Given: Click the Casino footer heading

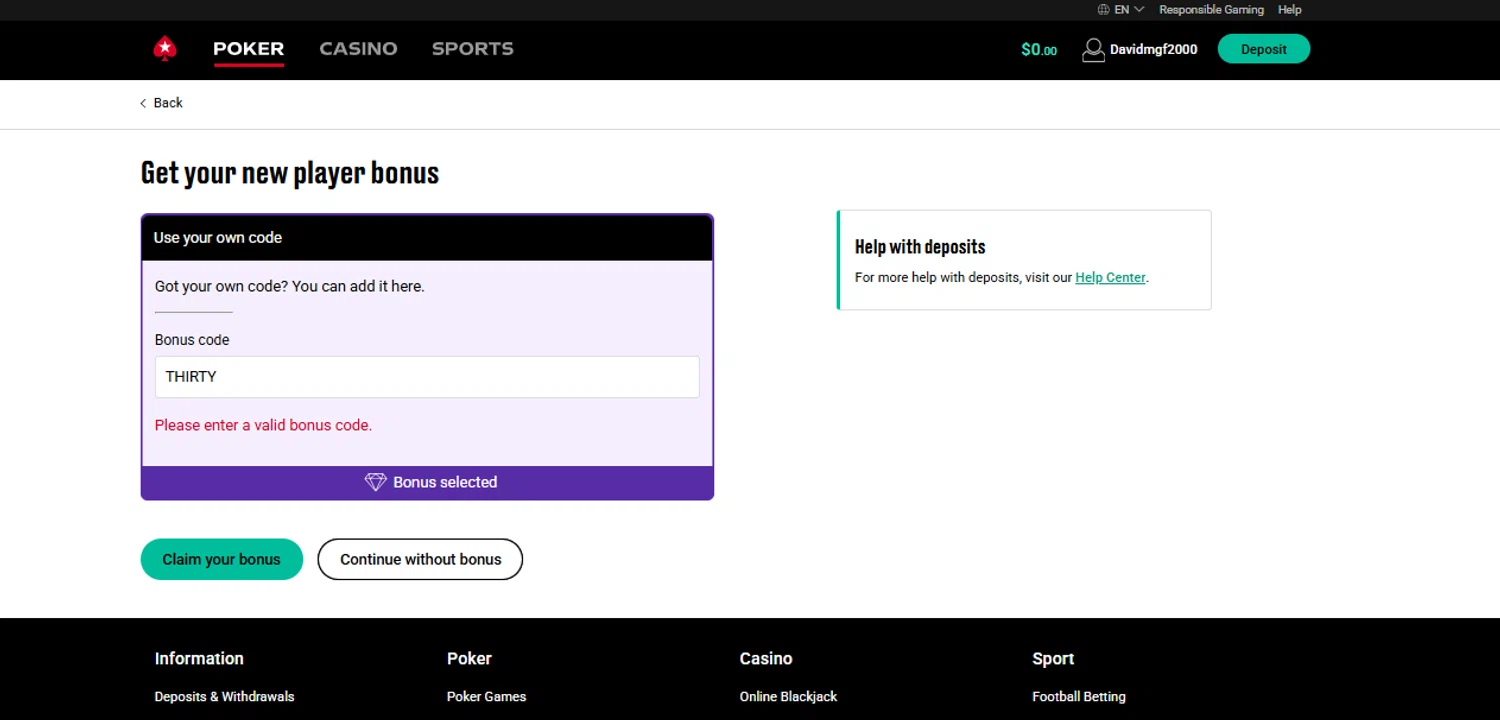Looking at the screenshot, I should (x=766, y=659).
